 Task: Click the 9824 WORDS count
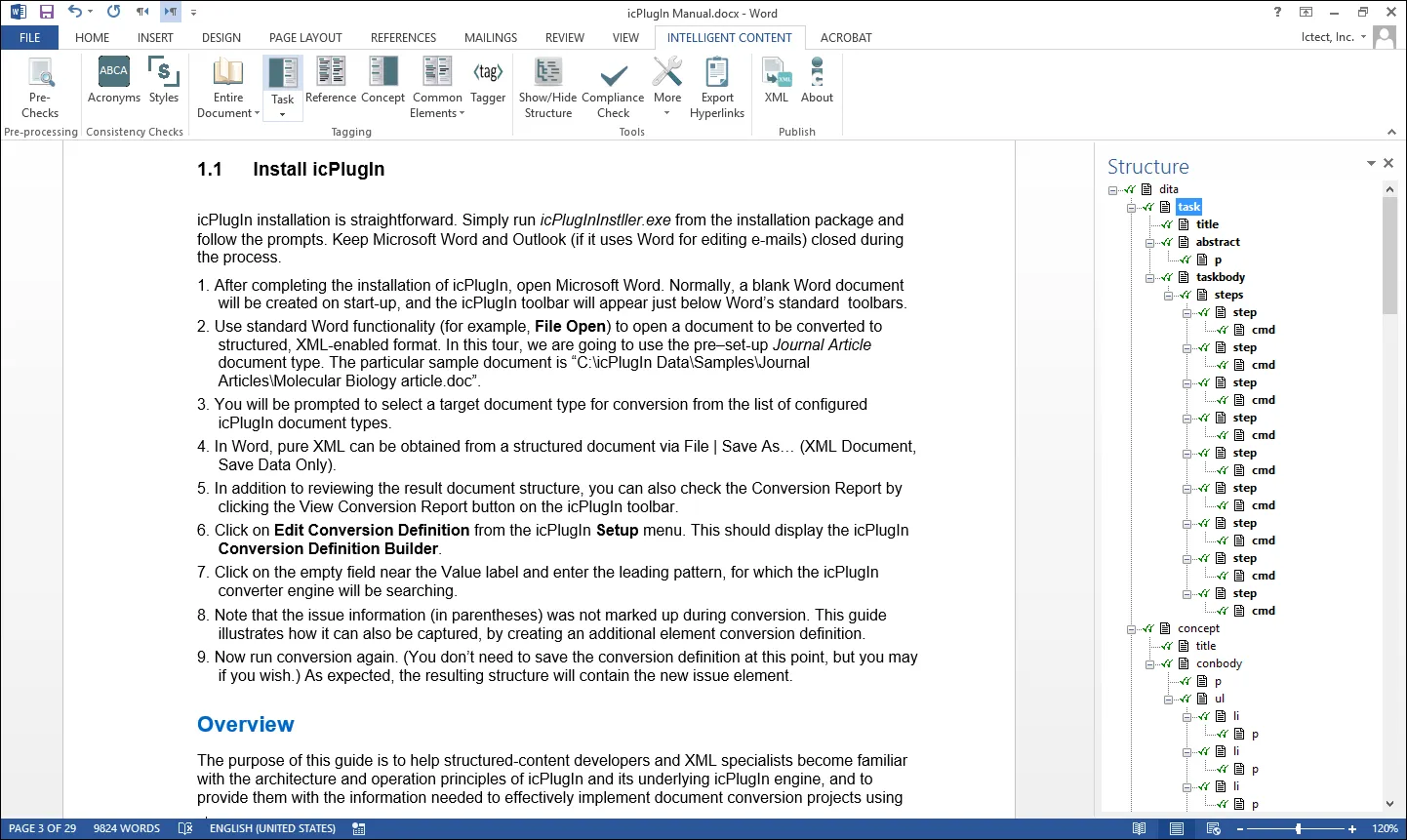pos(127,828)
